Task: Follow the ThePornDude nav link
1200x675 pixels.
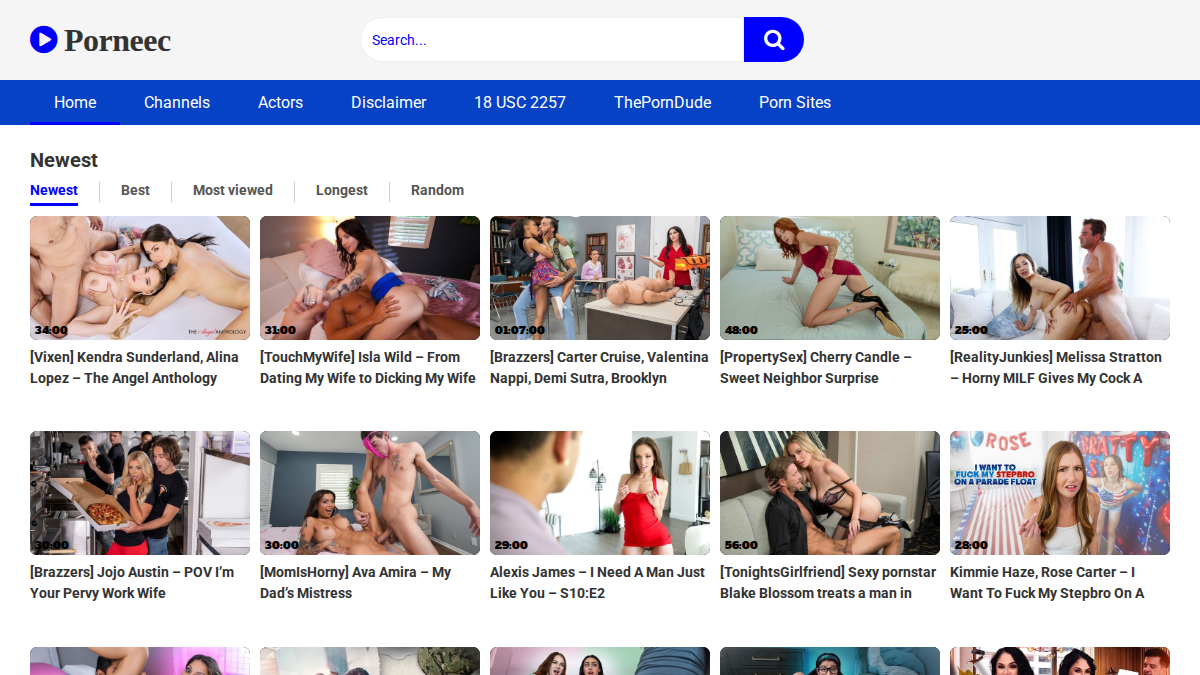Action: [x=663, y=102]
